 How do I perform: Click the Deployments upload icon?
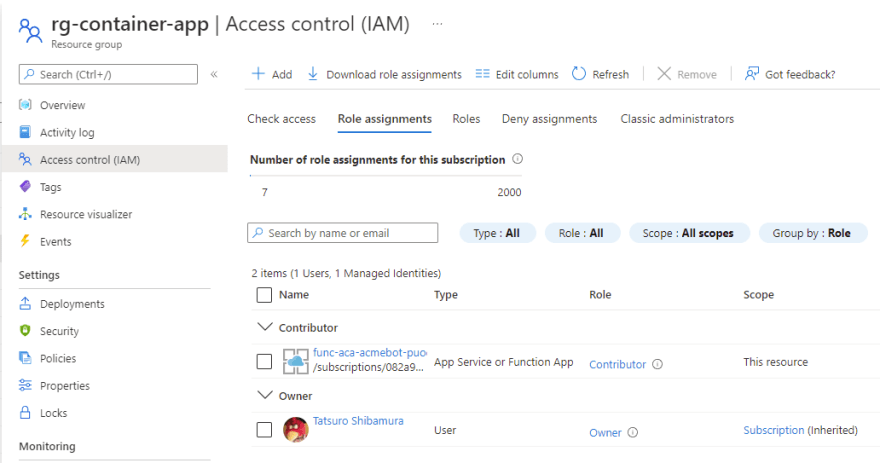click(x=25, y=304)
